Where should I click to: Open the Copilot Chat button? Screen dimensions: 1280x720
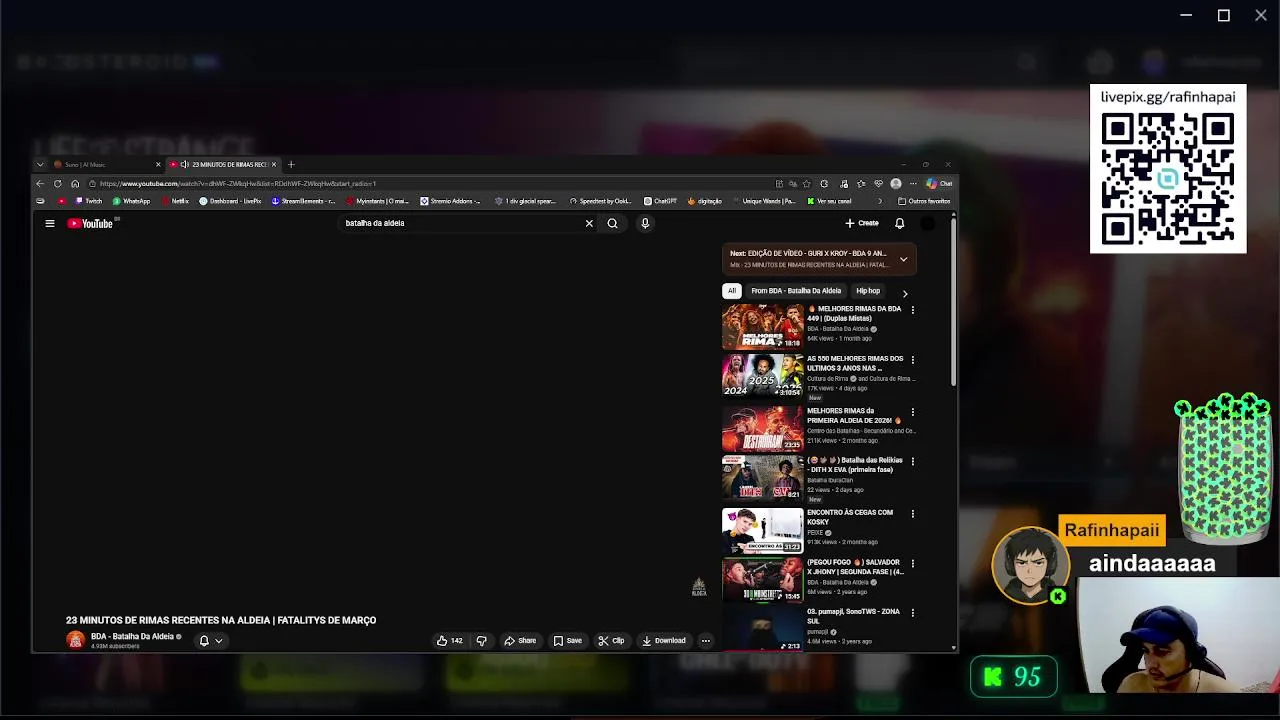click(x=939, y=184)
